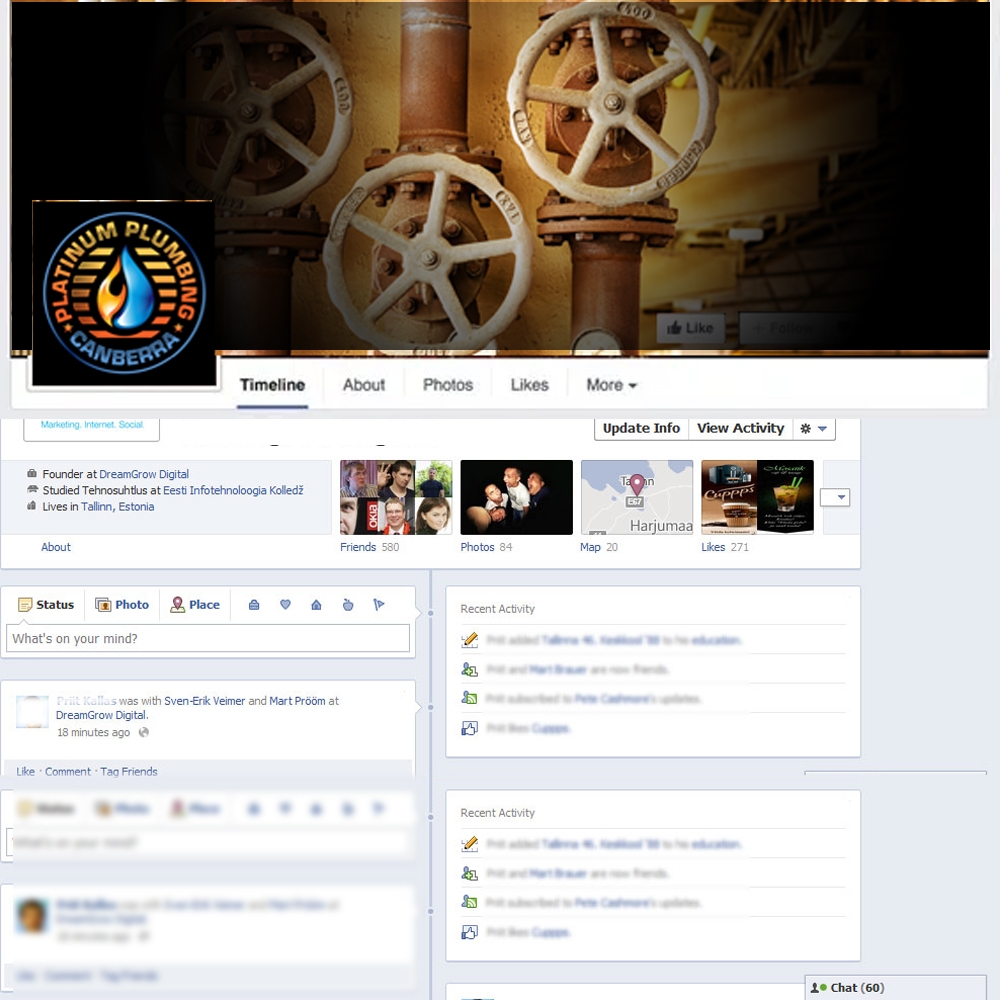The width and height of the screenshot is (1000, 1000).
Task: Expand the More dropdown in the profile tabs
Action: click(x=611, y=385)
